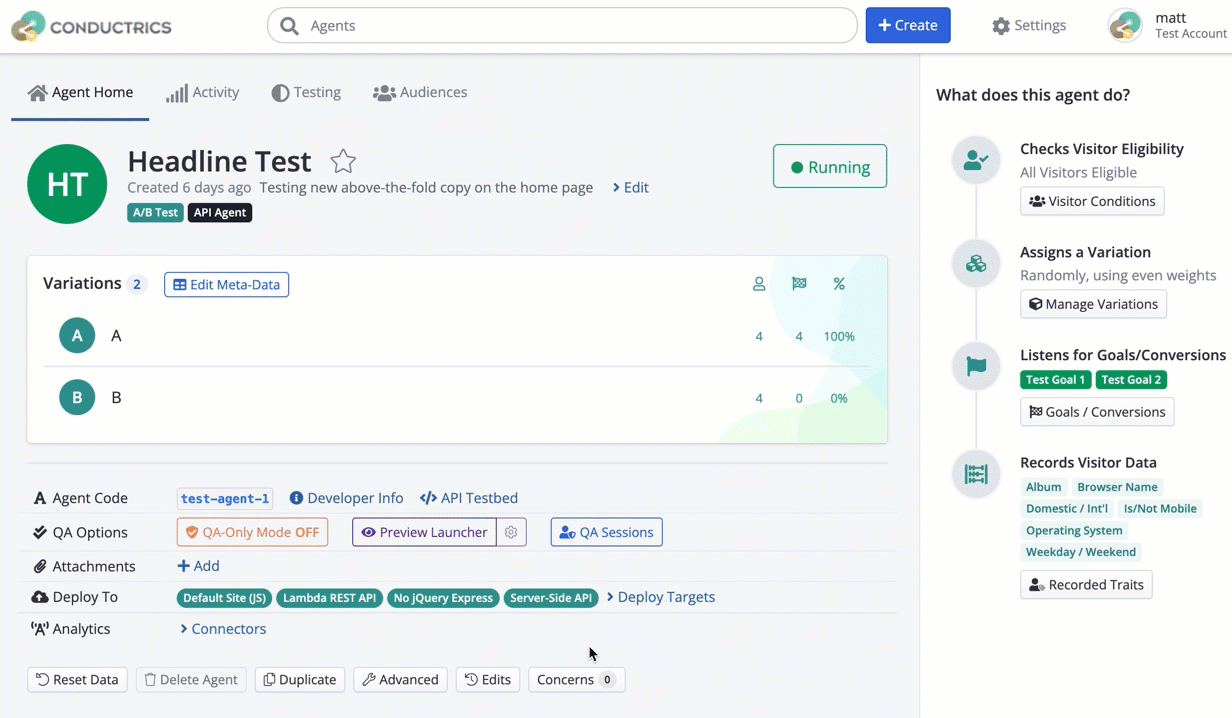Viewport: 1232px width, 718px height.
Task: Click Reset Data button
Action: pos(77,679)
